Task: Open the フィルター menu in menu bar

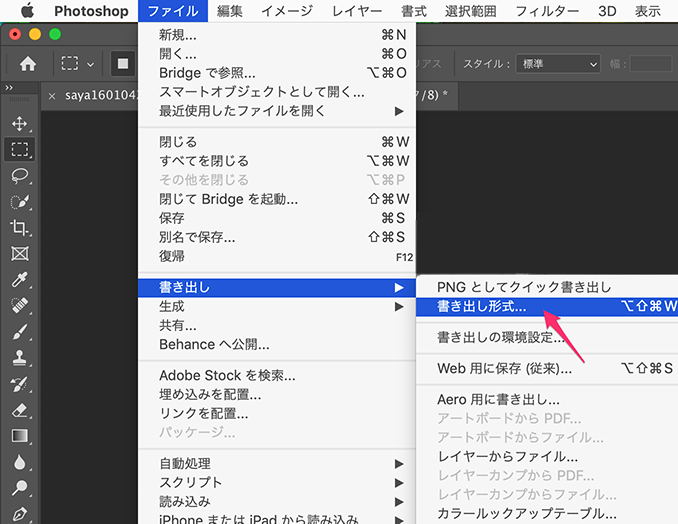Action: tap(547, 11)
